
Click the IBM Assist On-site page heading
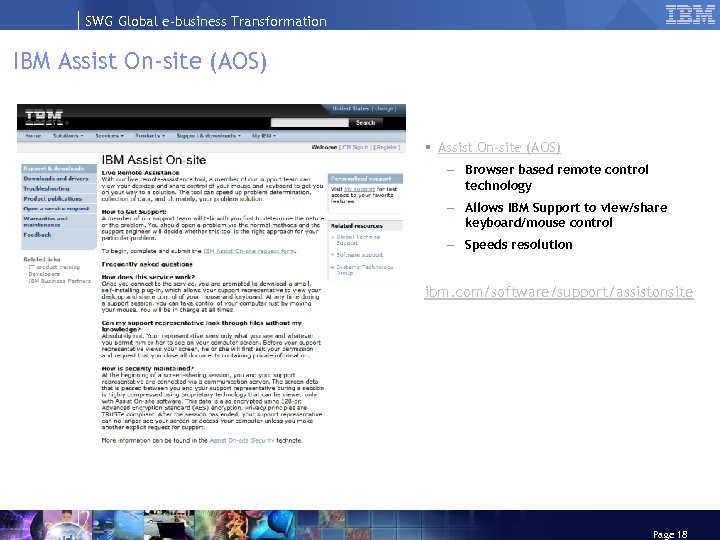[154, 160]
